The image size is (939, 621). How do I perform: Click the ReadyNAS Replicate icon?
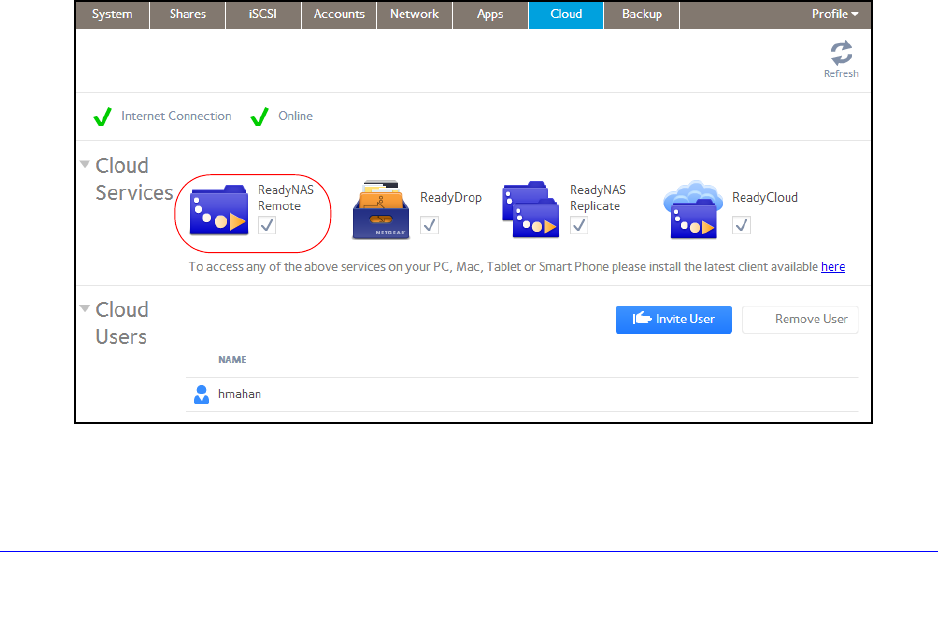pos(531,211)
